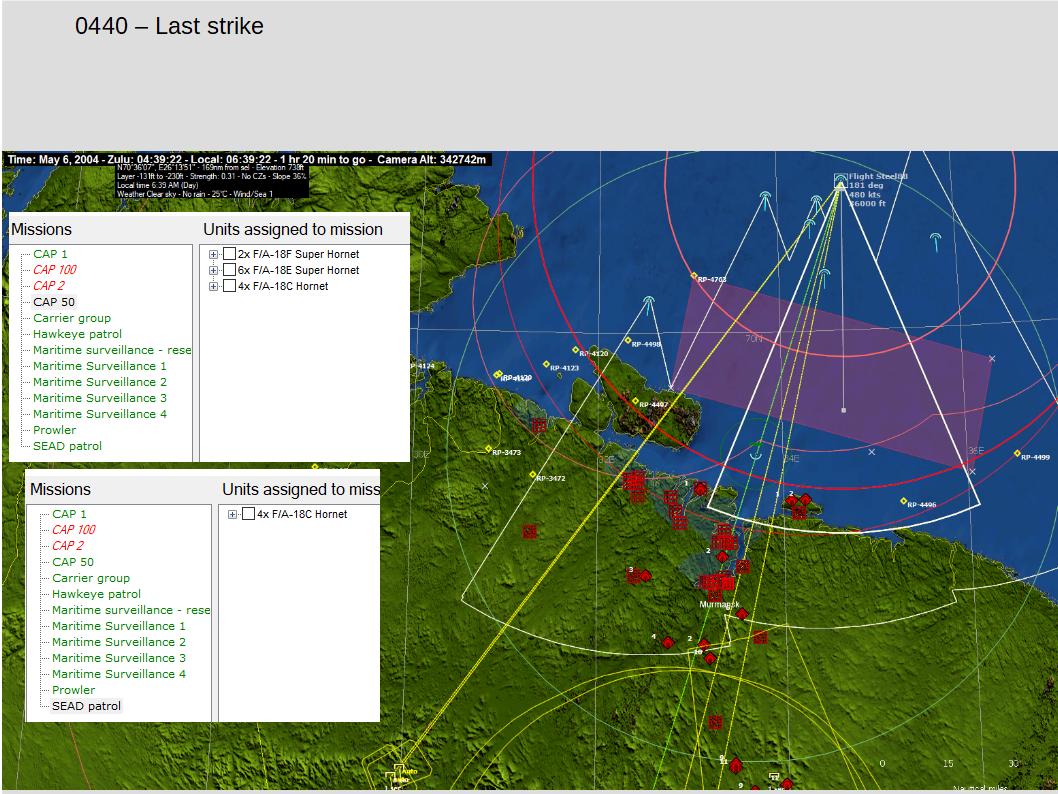Click the 'Missions' heading of upper panel
The width and height of the screenshot is (1058, 794).
tap(41, 229)
